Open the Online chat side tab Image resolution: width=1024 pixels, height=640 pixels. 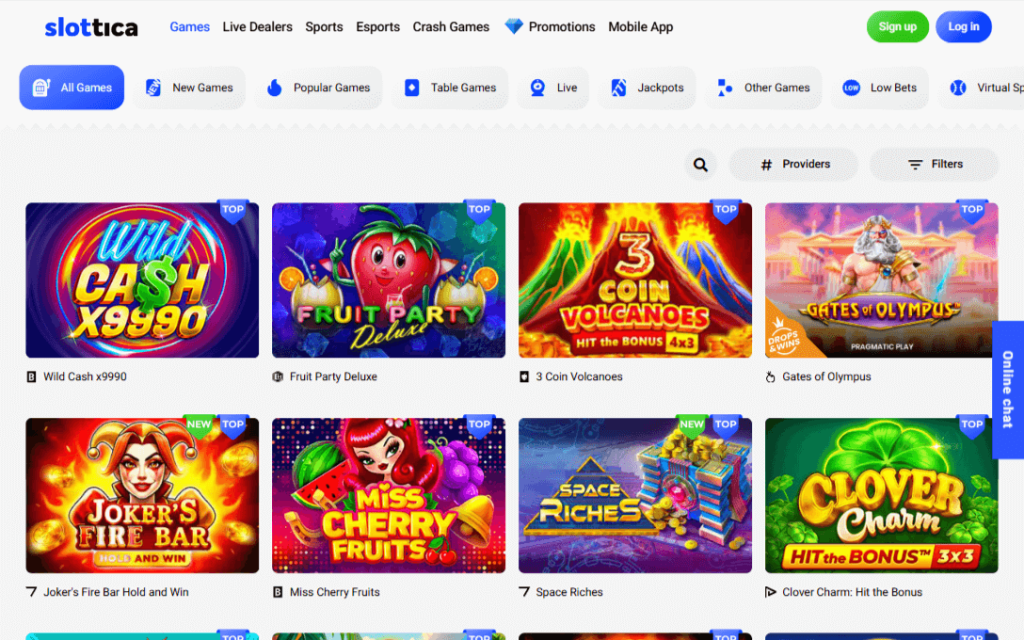[1008, 390]
